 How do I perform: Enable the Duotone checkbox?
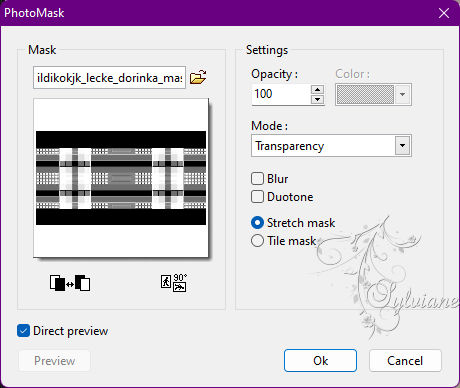click(257, 196)
